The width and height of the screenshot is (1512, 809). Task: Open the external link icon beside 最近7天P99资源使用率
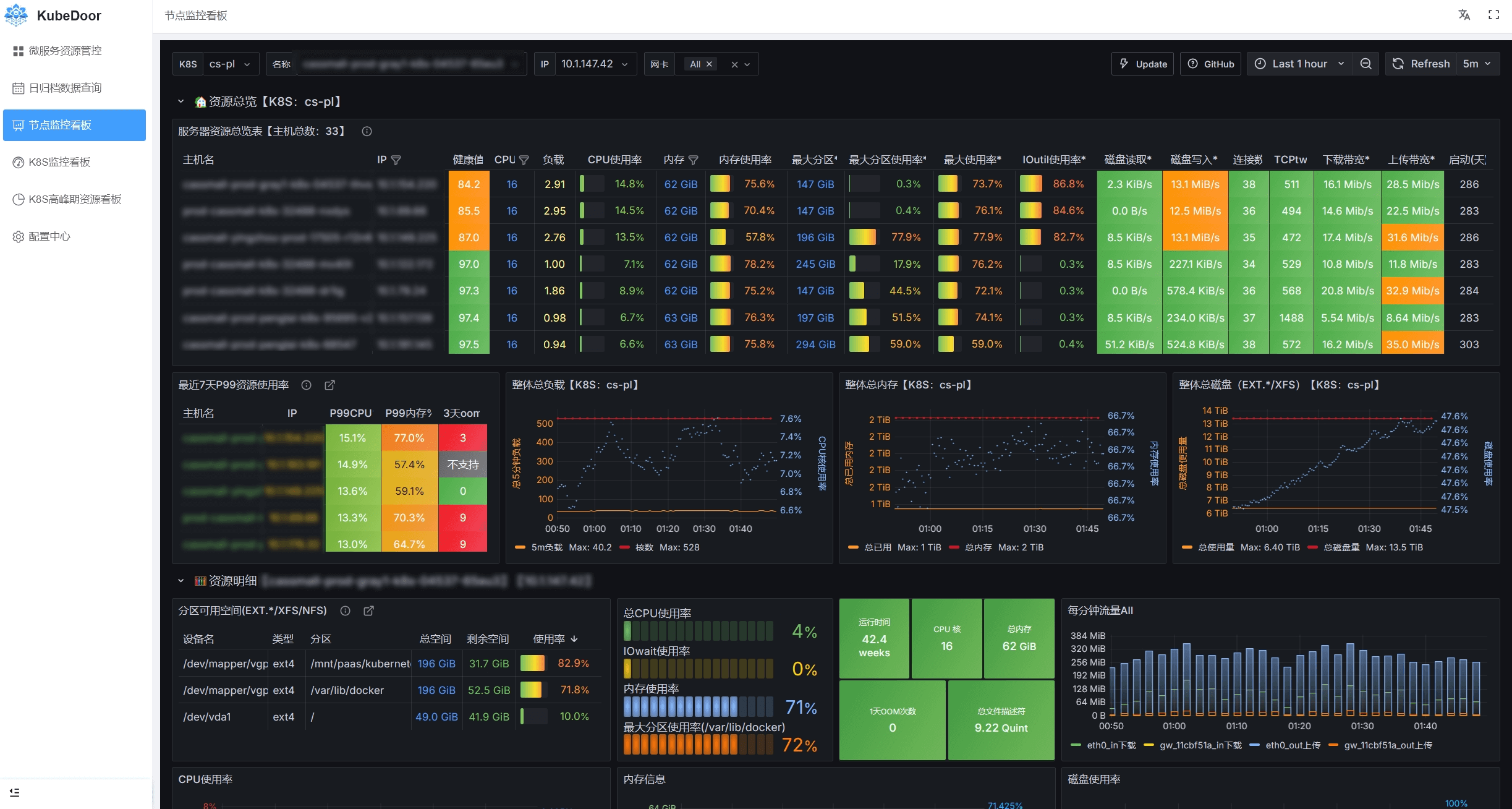click(x=329, y=385)
